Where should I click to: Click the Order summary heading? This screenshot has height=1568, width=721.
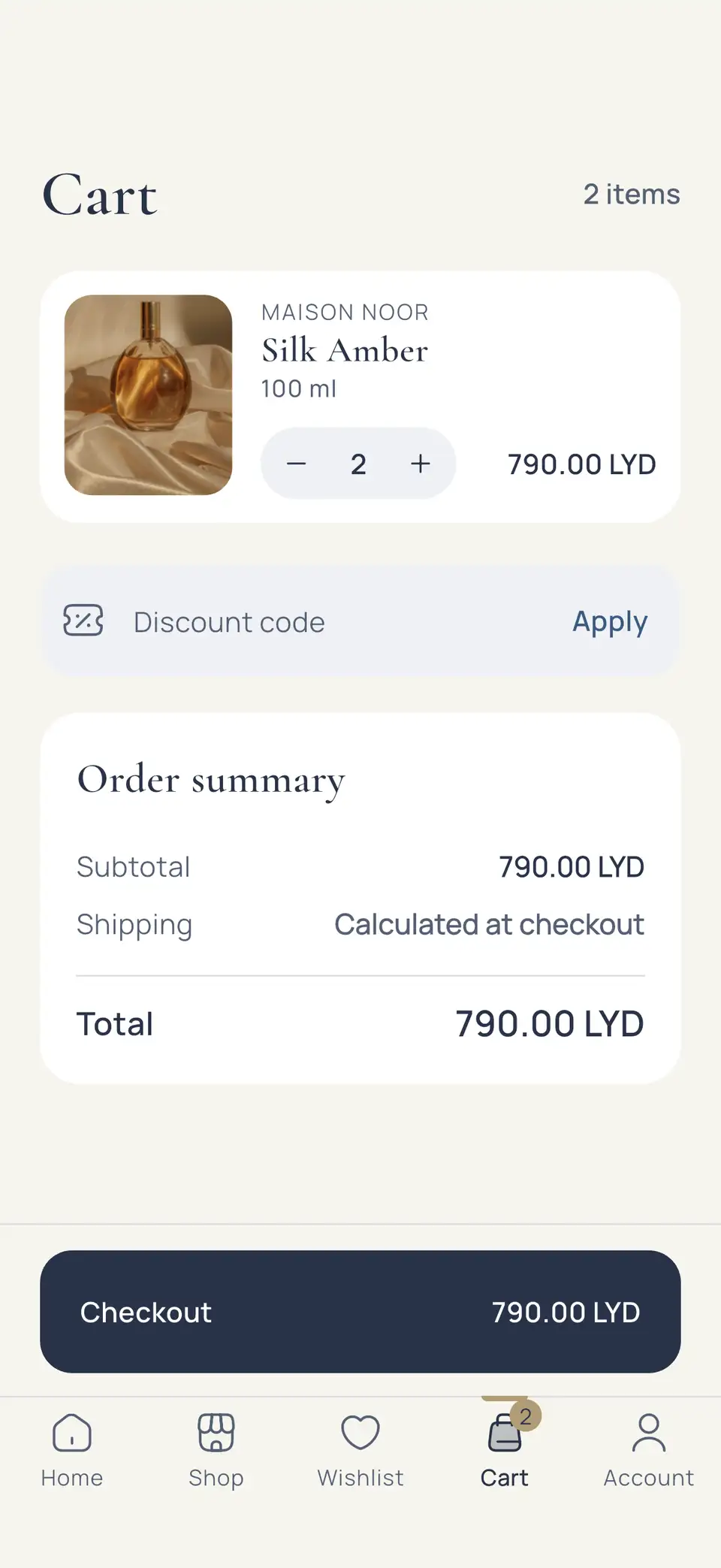211,781
